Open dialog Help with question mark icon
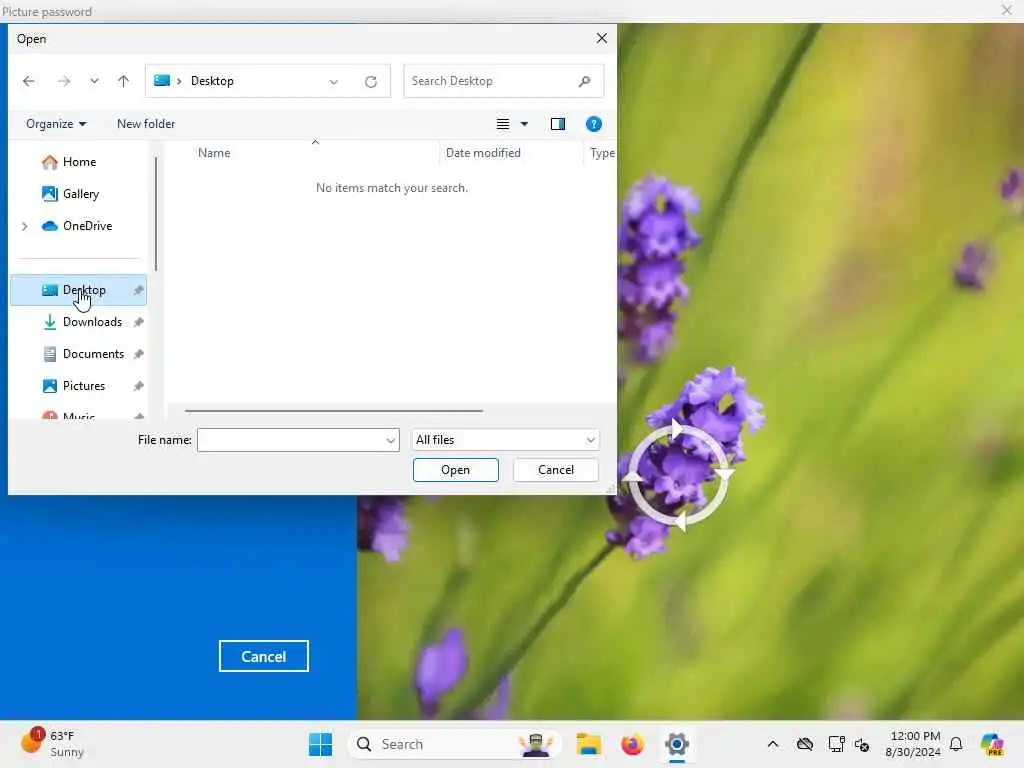Image resolution: width=1024 pixels, height=768 pixels. (594, 124)
